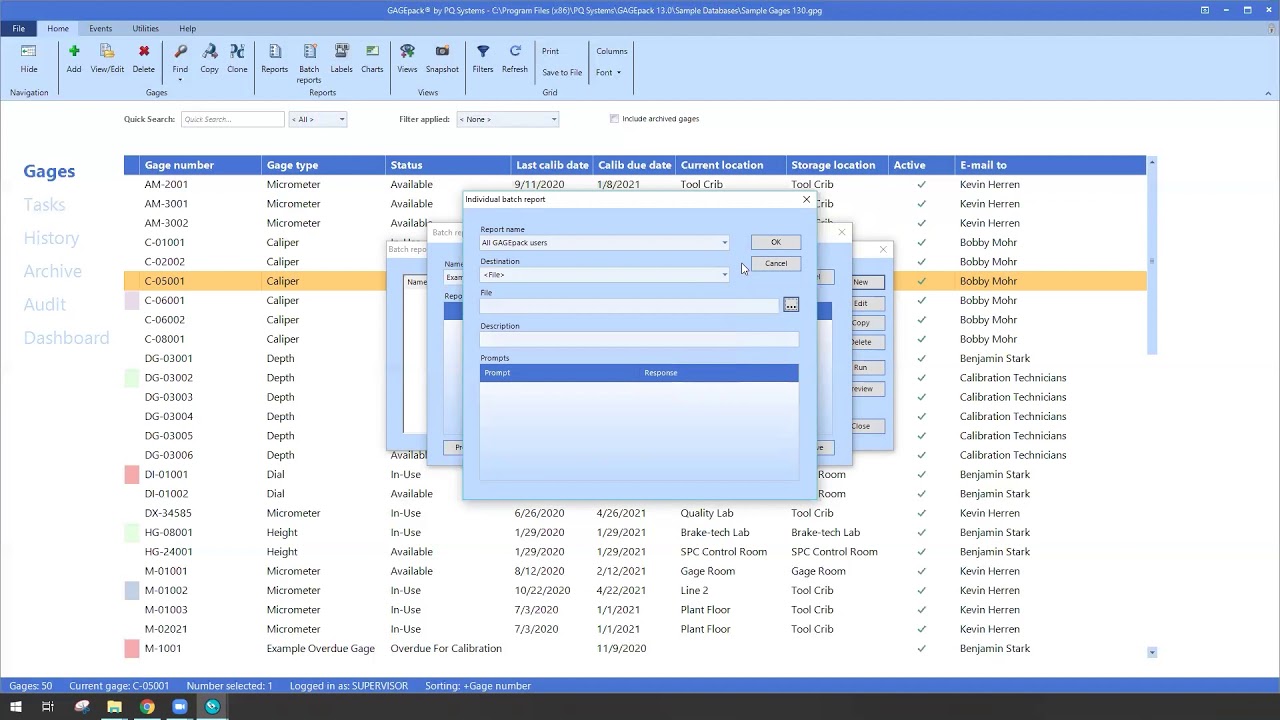Open Snipping tool on the taskbar
The height and width of the screenshot is (720, 1280).
(x=82, y=707)
